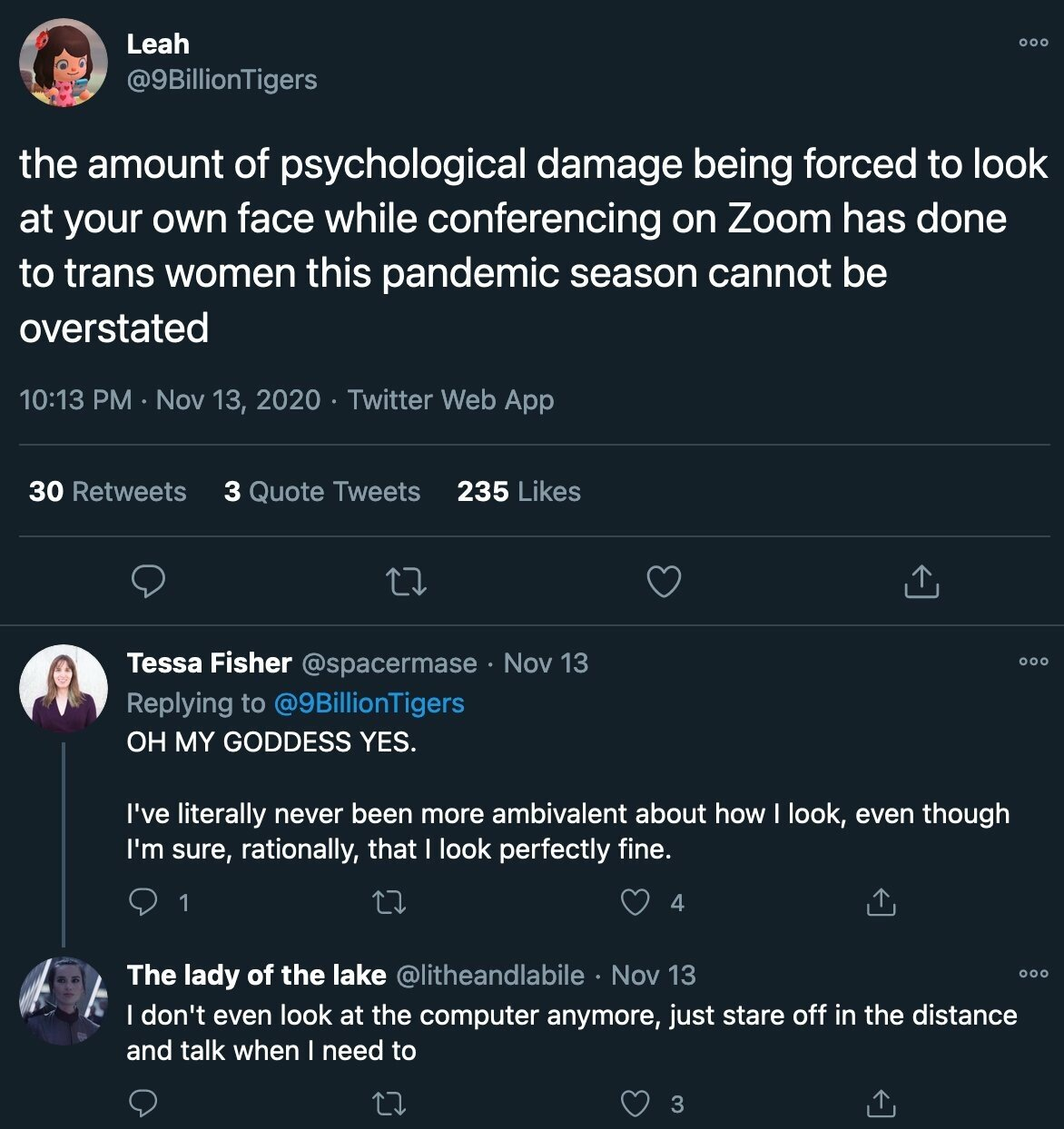Retweet Tessa Fisher's reply
The width and height of the screenshot is (1064, 1129).
tap(389, 902)
